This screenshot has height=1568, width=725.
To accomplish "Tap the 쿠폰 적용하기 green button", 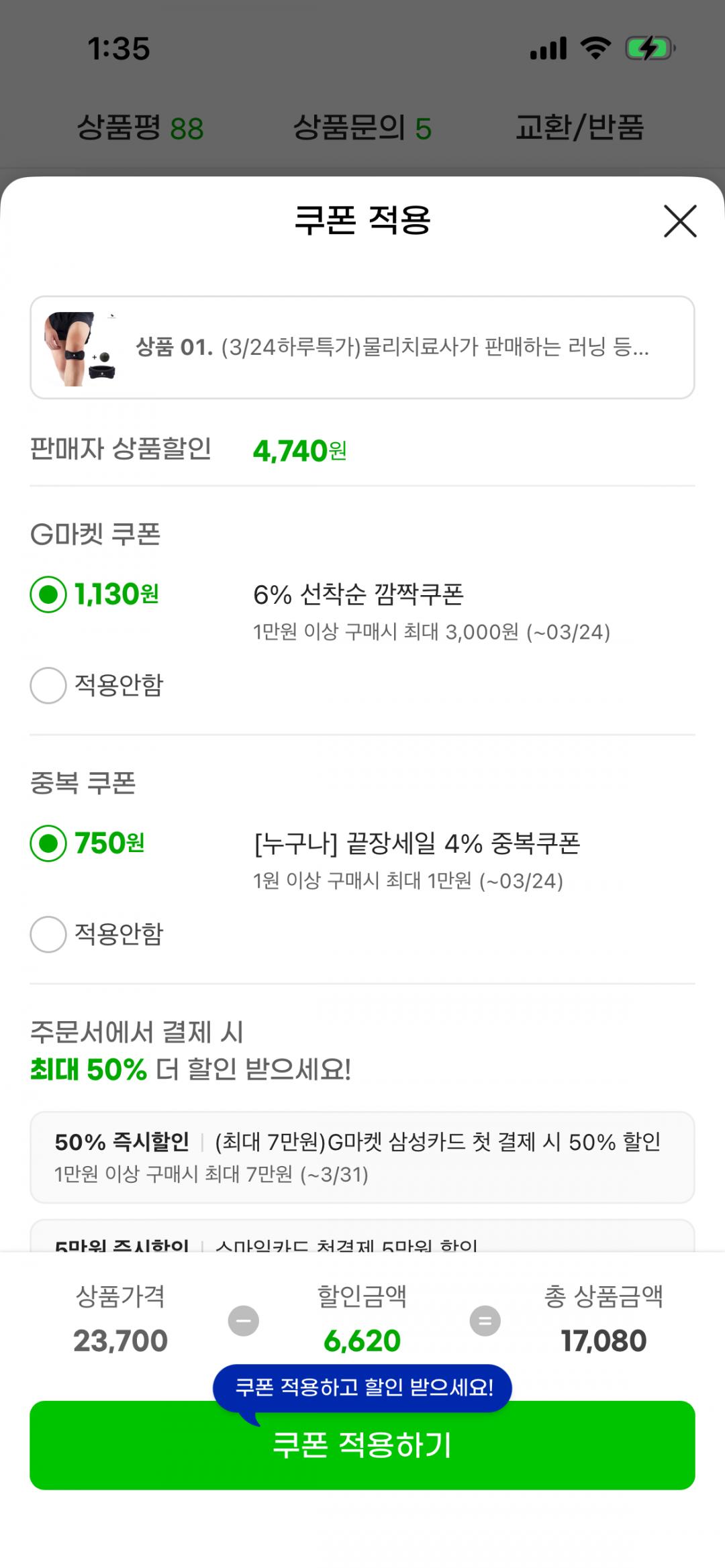I will click(x=362, y=1446).
